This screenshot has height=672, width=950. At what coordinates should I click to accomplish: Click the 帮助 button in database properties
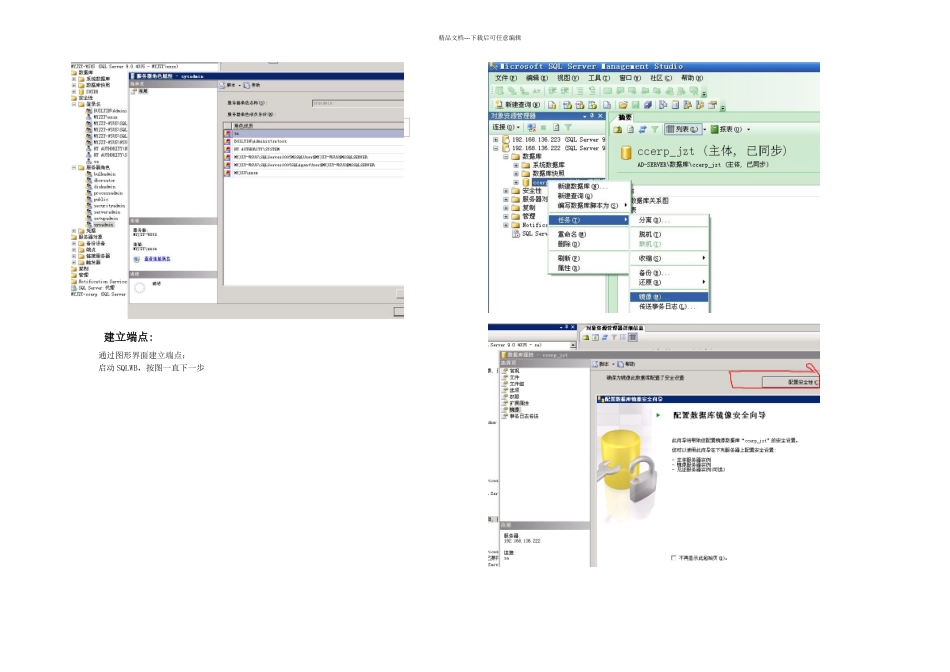pyautogui.click(x=626, y=364)
